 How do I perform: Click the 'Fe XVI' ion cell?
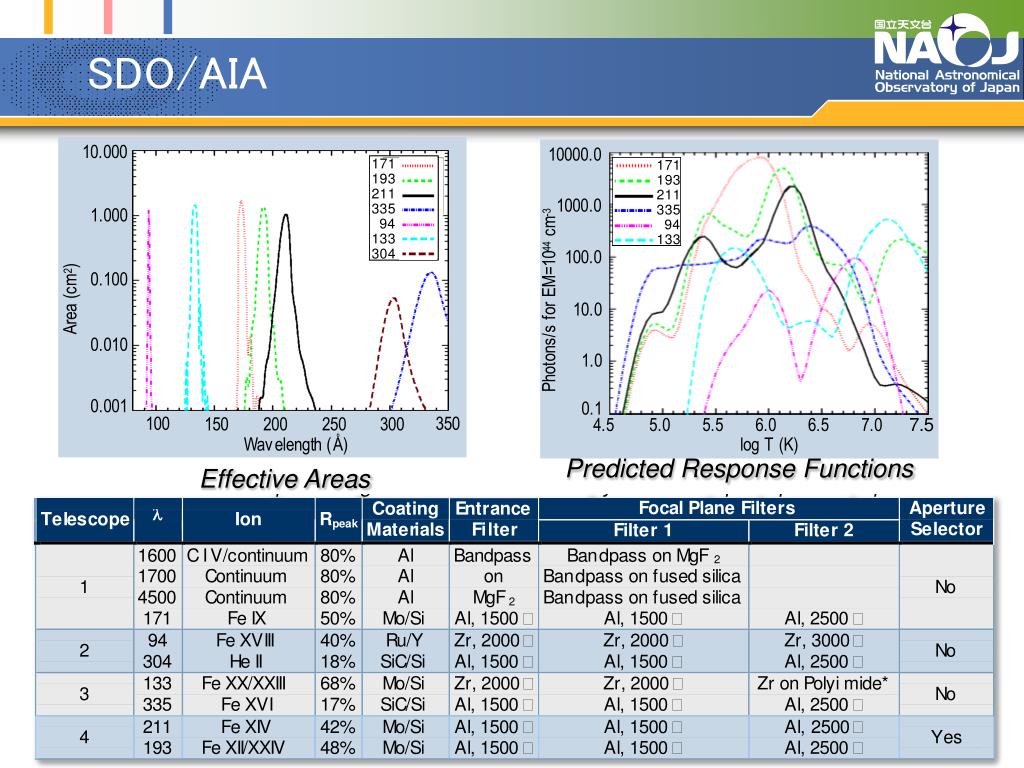247,705
